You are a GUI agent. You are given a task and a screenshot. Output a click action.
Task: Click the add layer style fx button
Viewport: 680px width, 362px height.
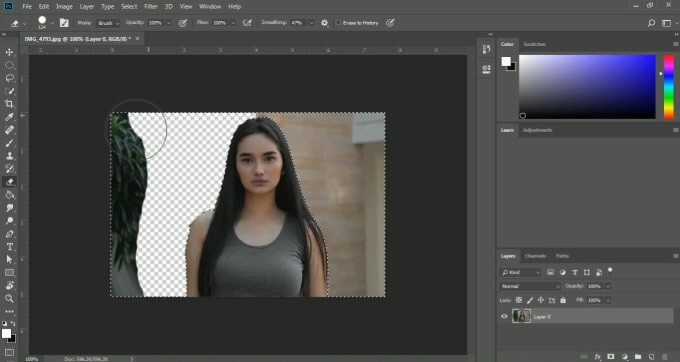tap(598, 357)
